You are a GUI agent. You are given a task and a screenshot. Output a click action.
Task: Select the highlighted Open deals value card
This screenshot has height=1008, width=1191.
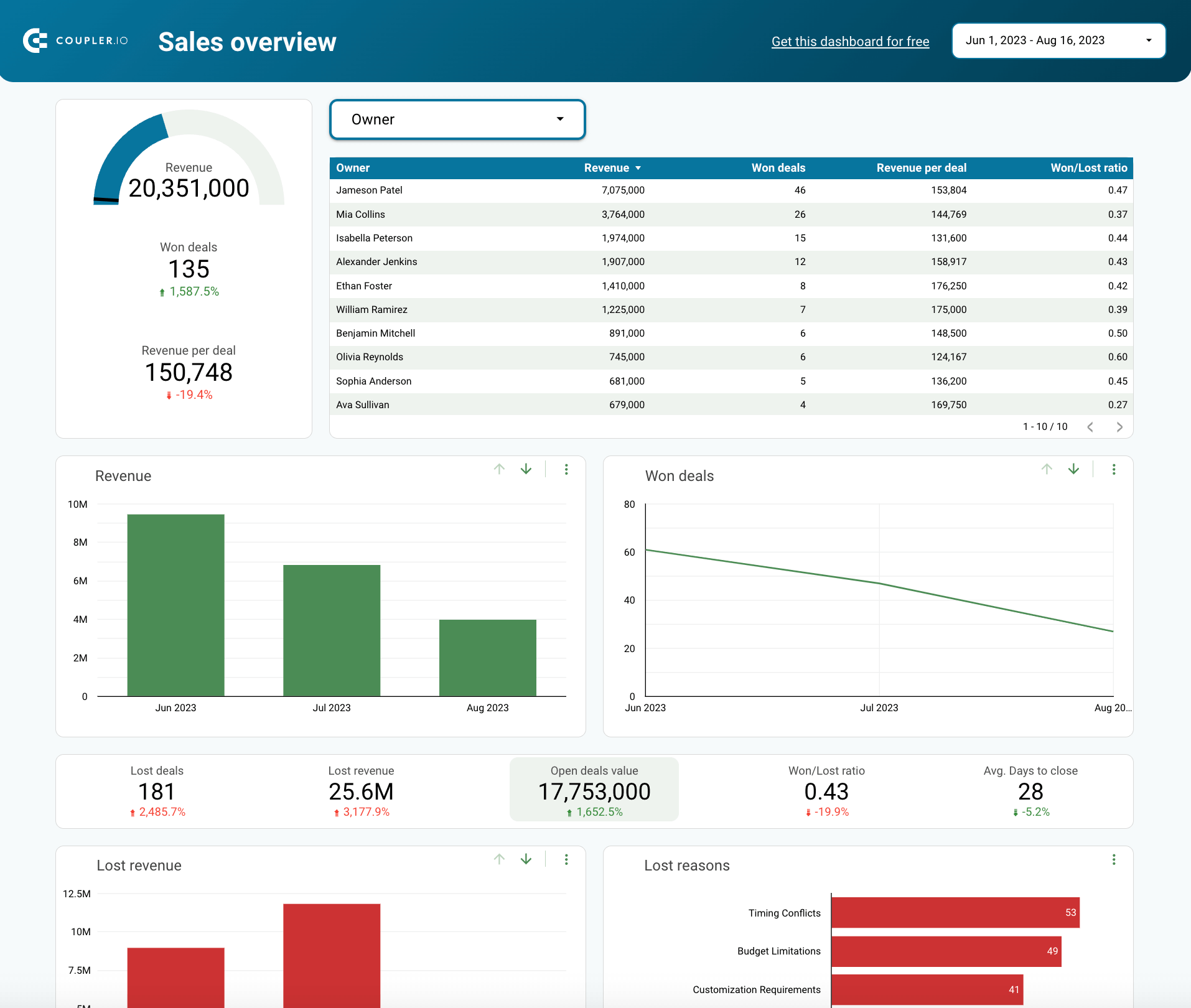pyautogui.click(x=594, y=789)
